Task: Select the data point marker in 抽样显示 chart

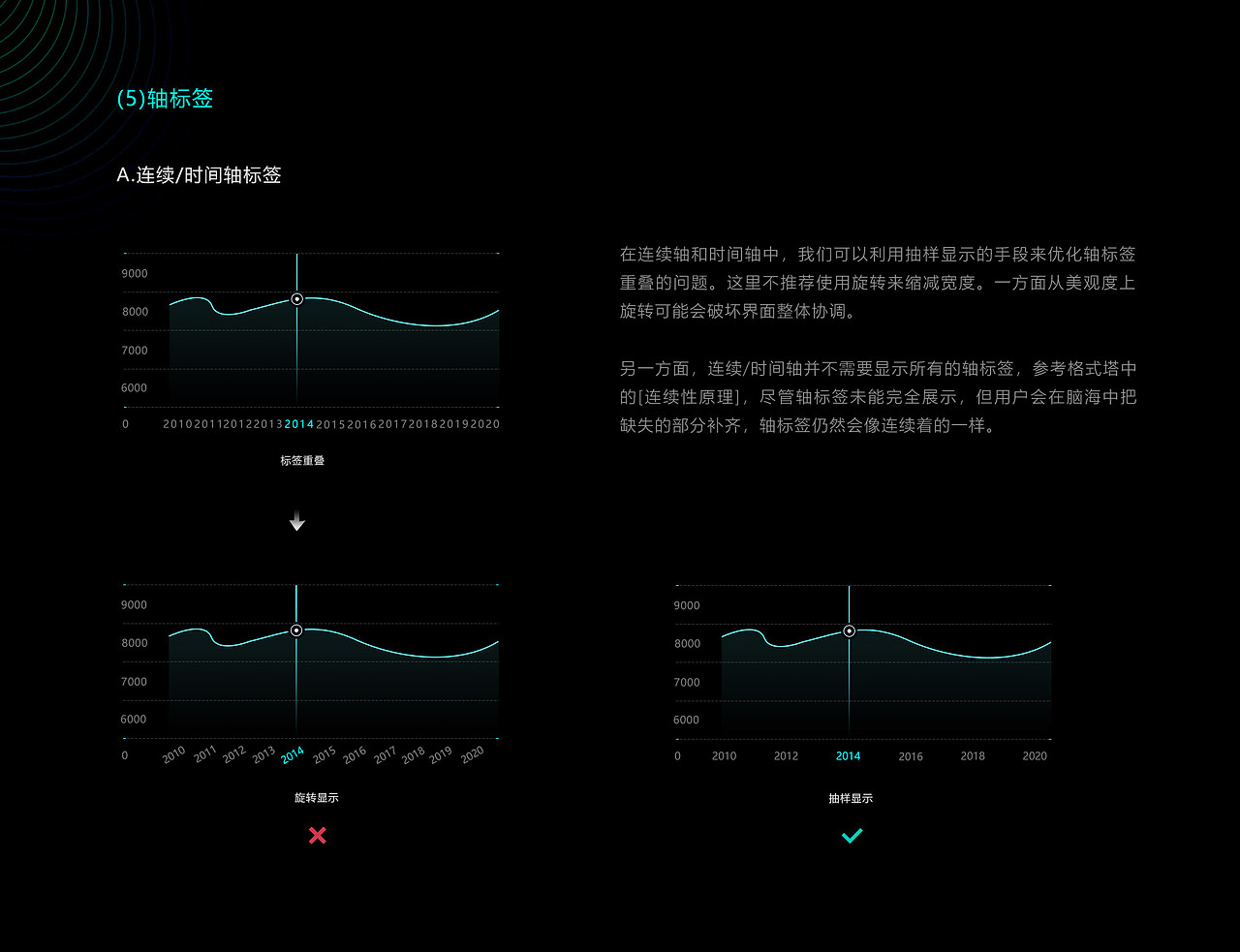Action: pyautogui.click(x=850, y=630)
